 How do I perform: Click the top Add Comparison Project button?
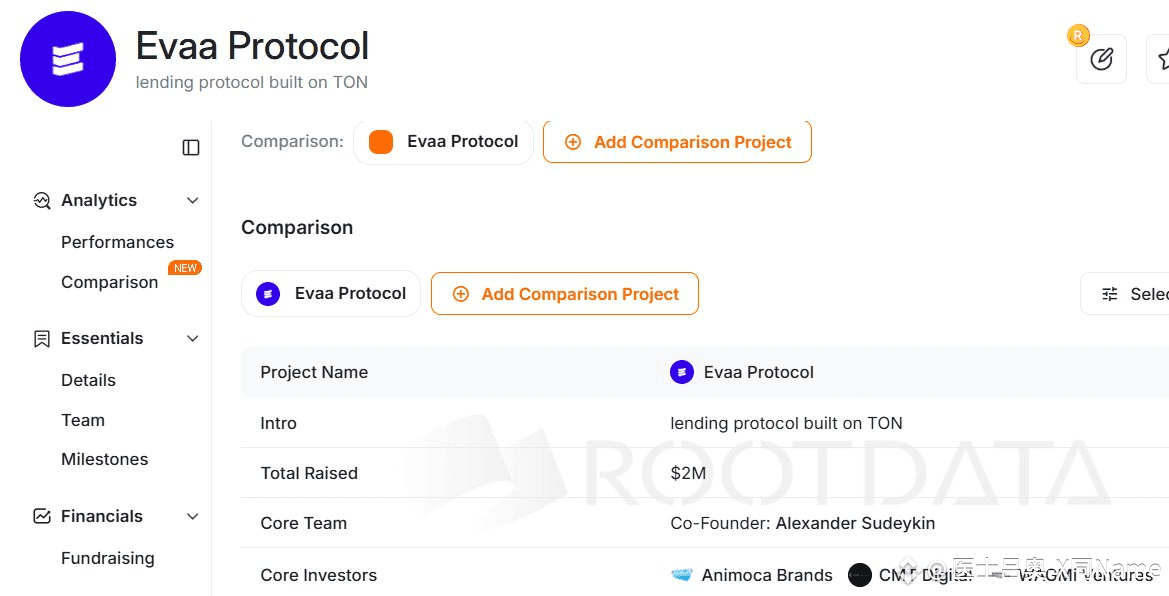pyautogui.click(x=677, y=142)
